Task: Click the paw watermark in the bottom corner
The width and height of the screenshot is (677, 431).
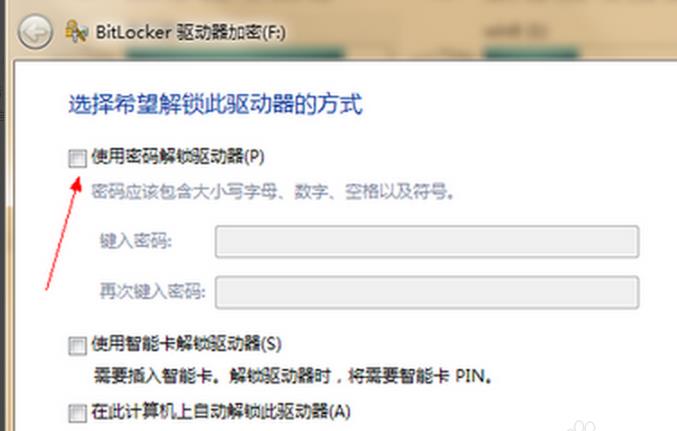Action: click(x=581, y=425)
